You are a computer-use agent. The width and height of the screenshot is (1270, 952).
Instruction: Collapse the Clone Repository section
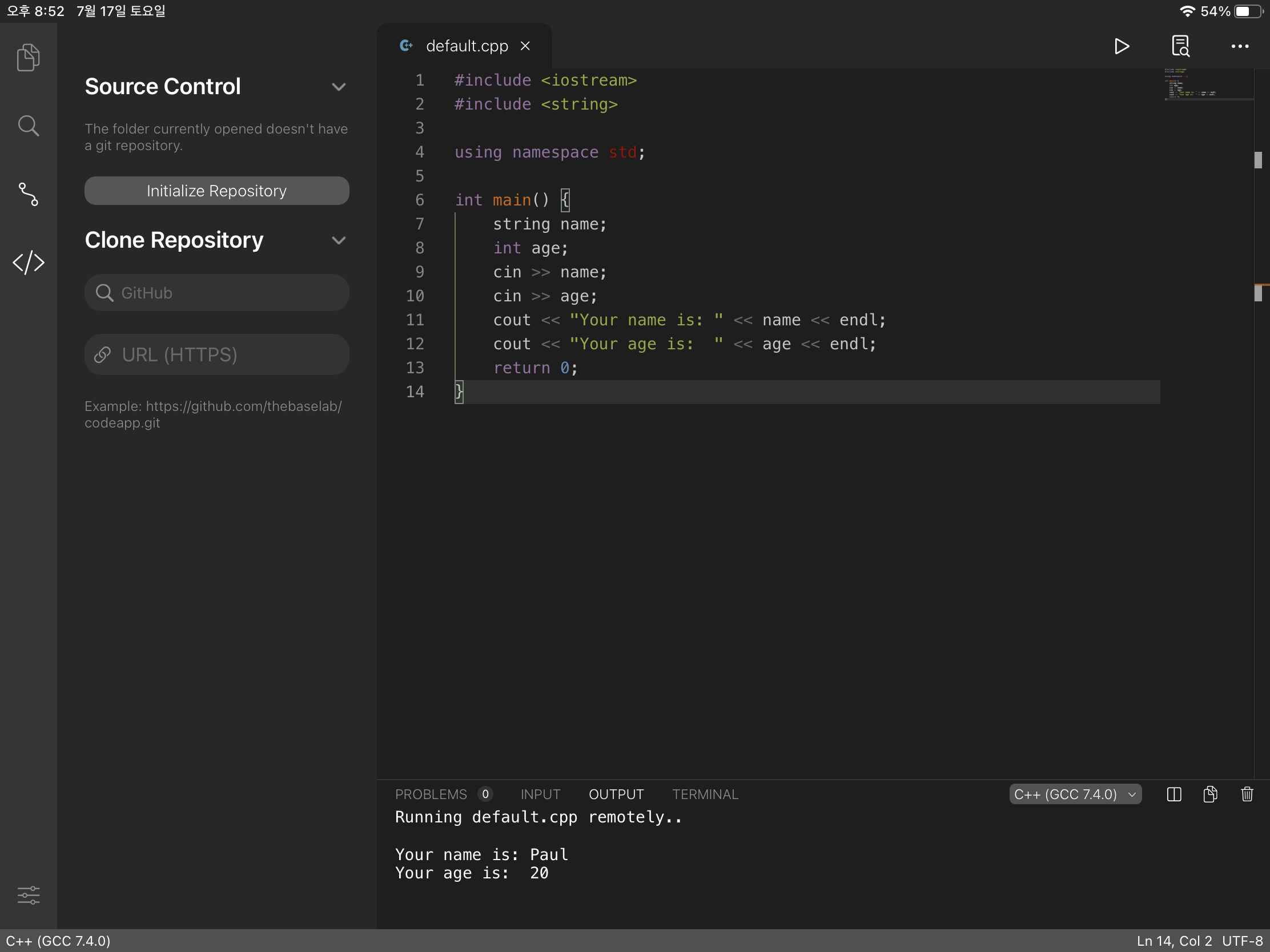tap(339, 240)
